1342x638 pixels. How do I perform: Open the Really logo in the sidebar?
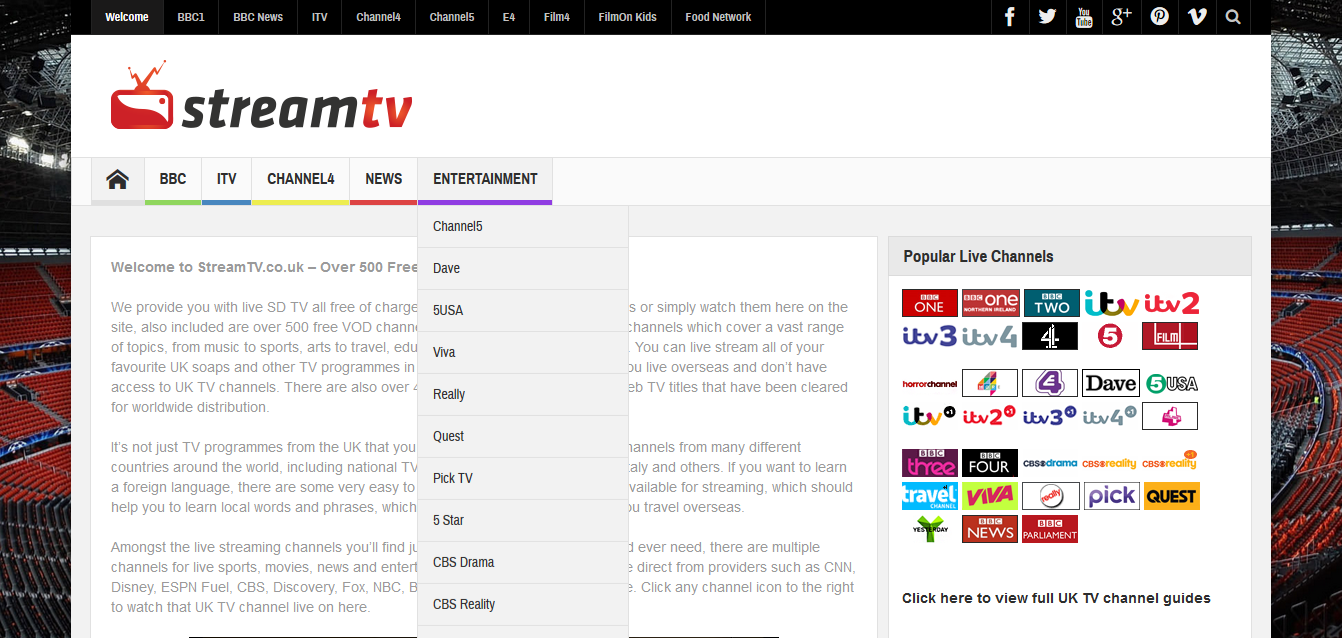1050,496
